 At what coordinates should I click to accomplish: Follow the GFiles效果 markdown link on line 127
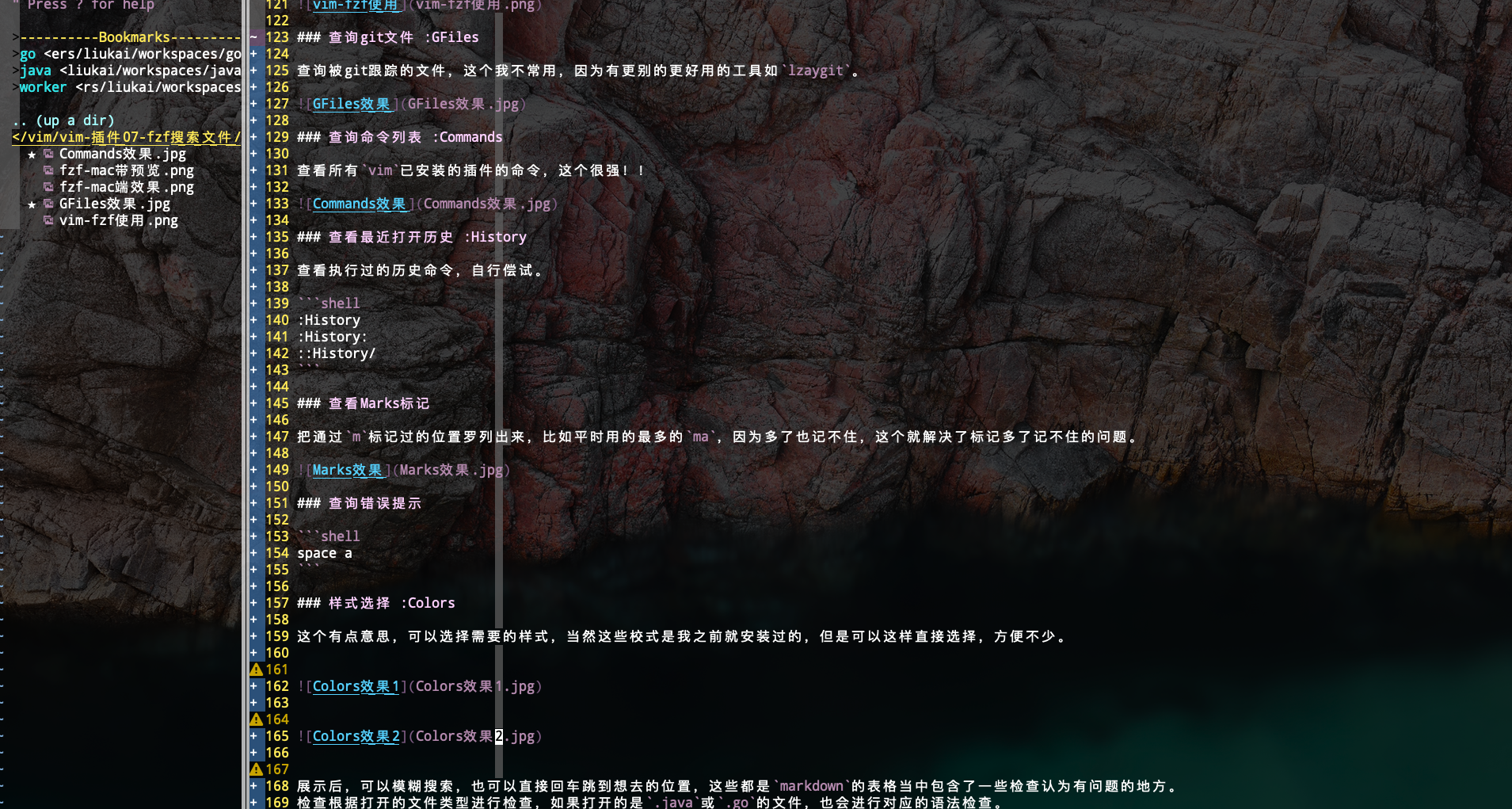[x=352, y=104]
